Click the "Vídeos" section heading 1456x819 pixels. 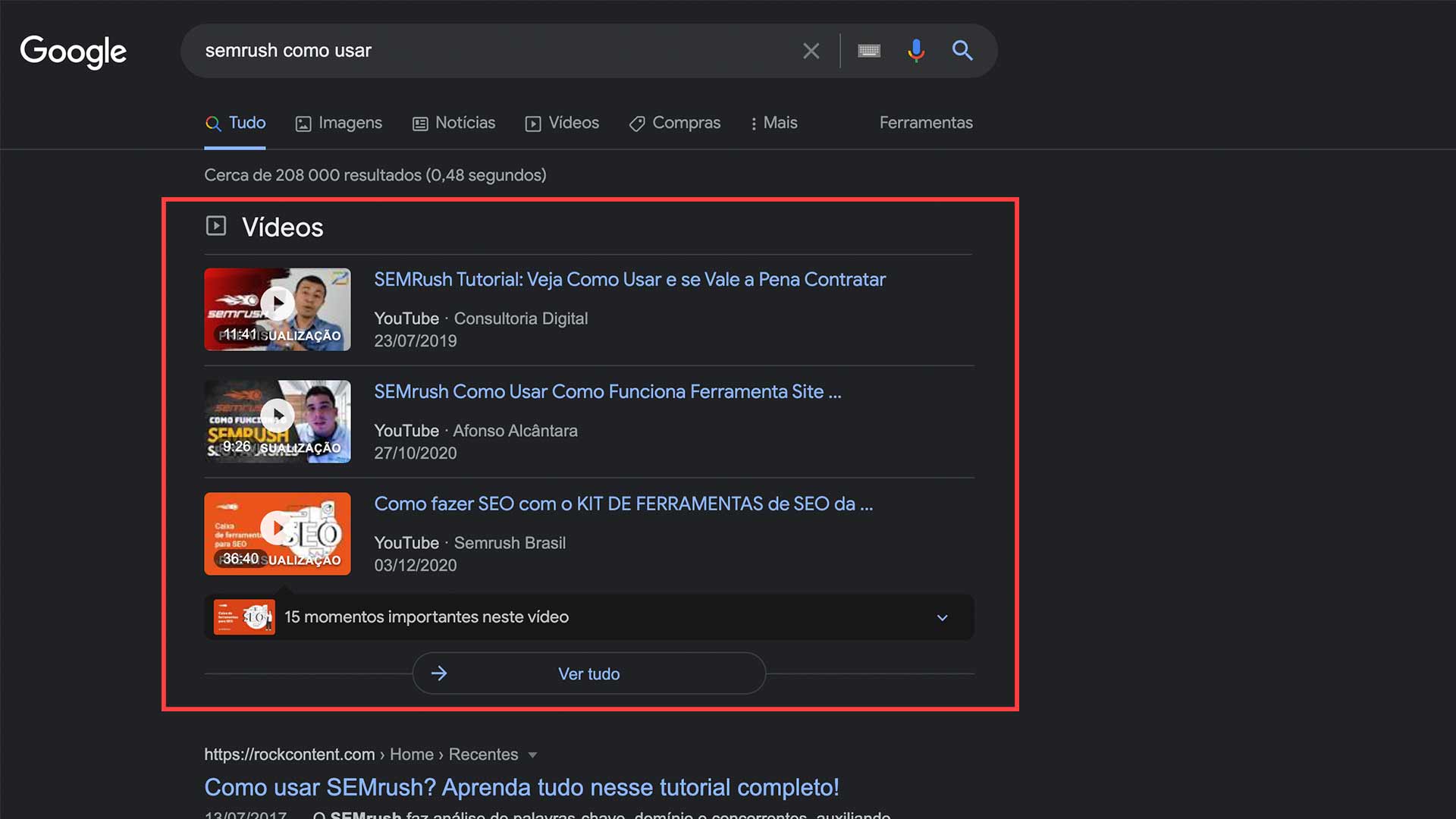283,227
